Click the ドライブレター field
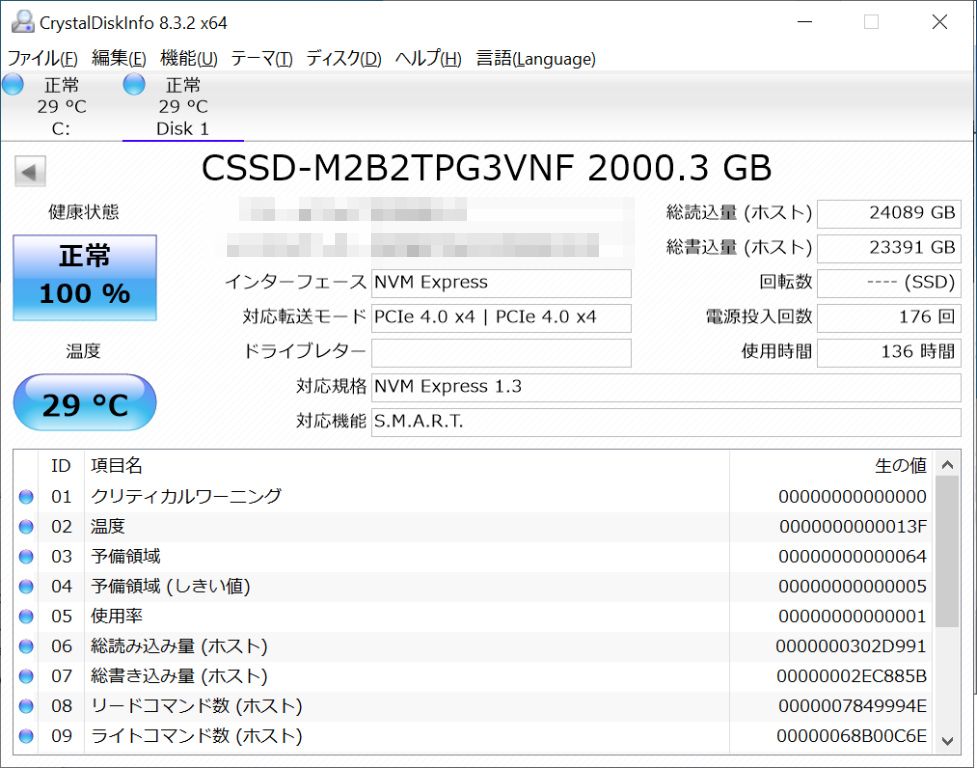Viewport: 977px width, 768px height. point(501,352)
